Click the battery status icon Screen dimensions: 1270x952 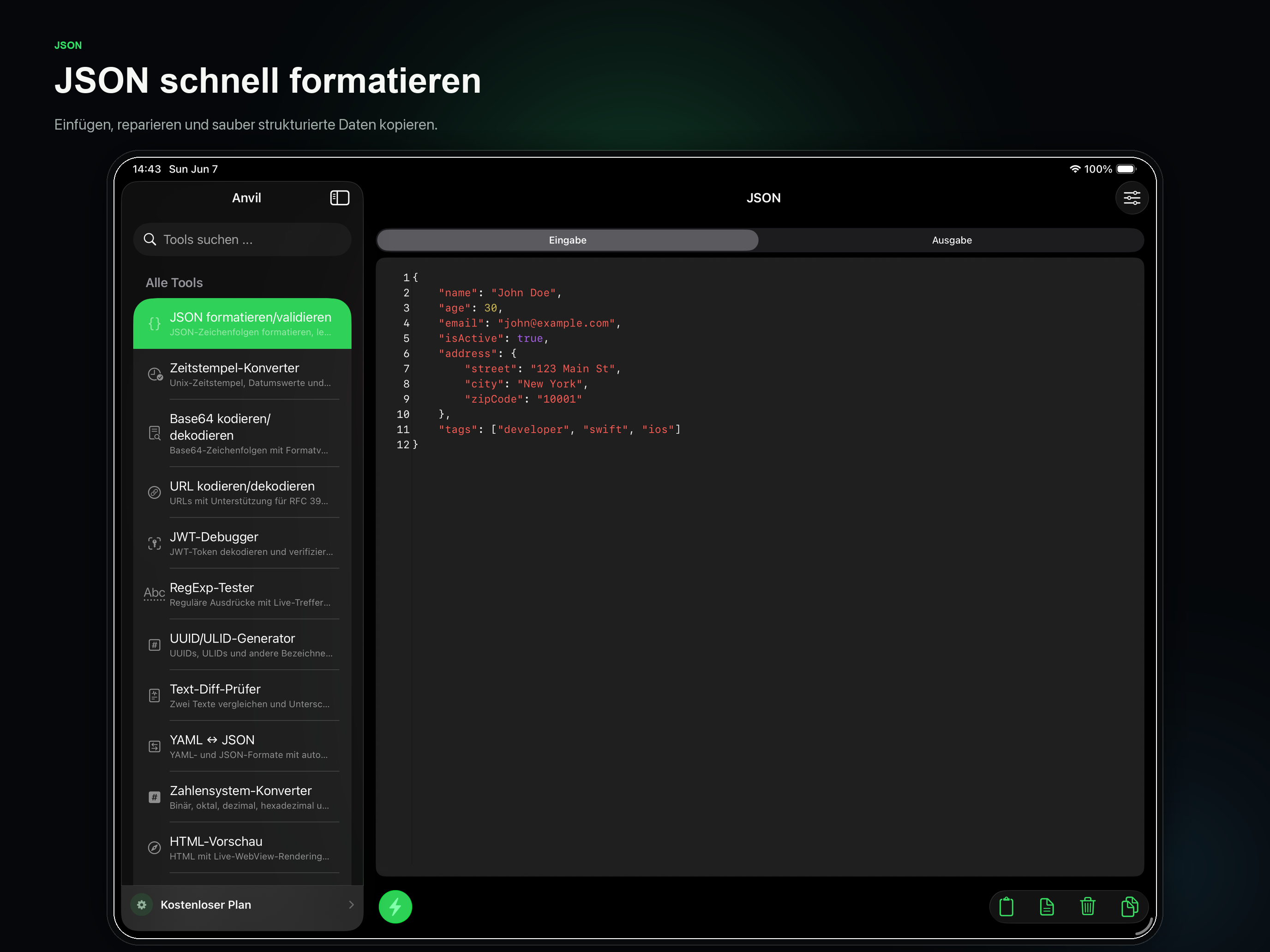click(1125, 169)
